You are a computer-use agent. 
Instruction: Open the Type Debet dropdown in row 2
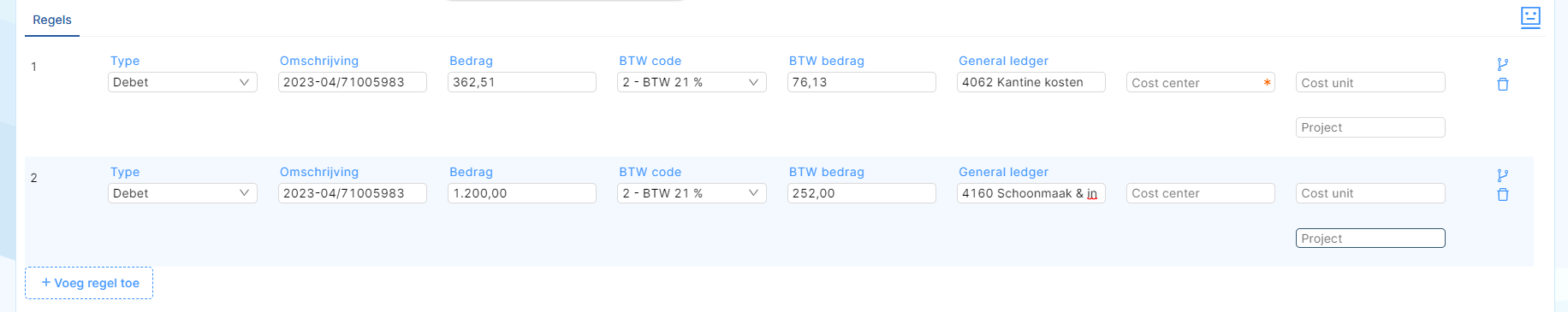point(182,193)
